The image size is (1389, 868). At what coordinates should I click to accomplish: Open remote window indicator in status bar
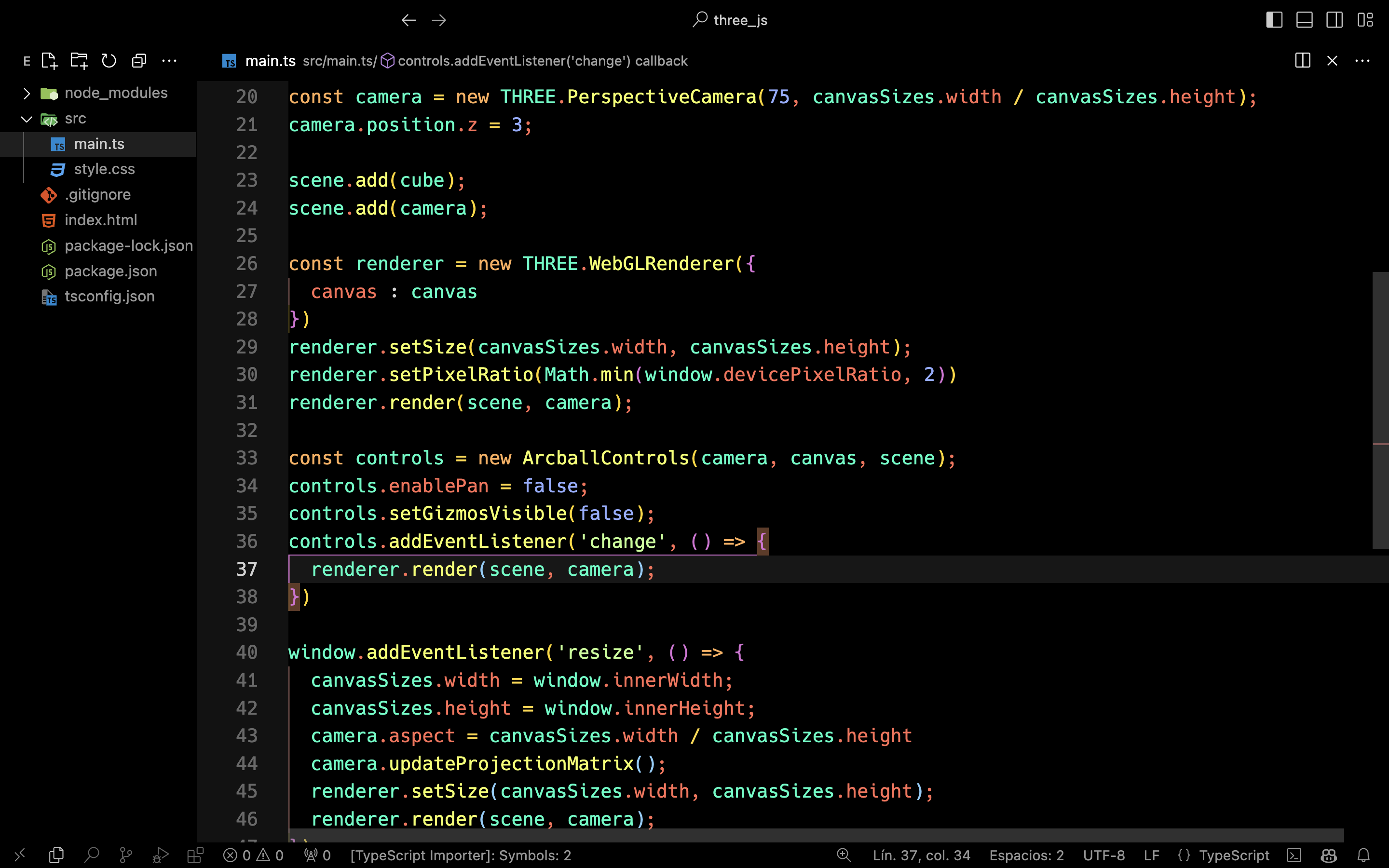pos(19,855)
